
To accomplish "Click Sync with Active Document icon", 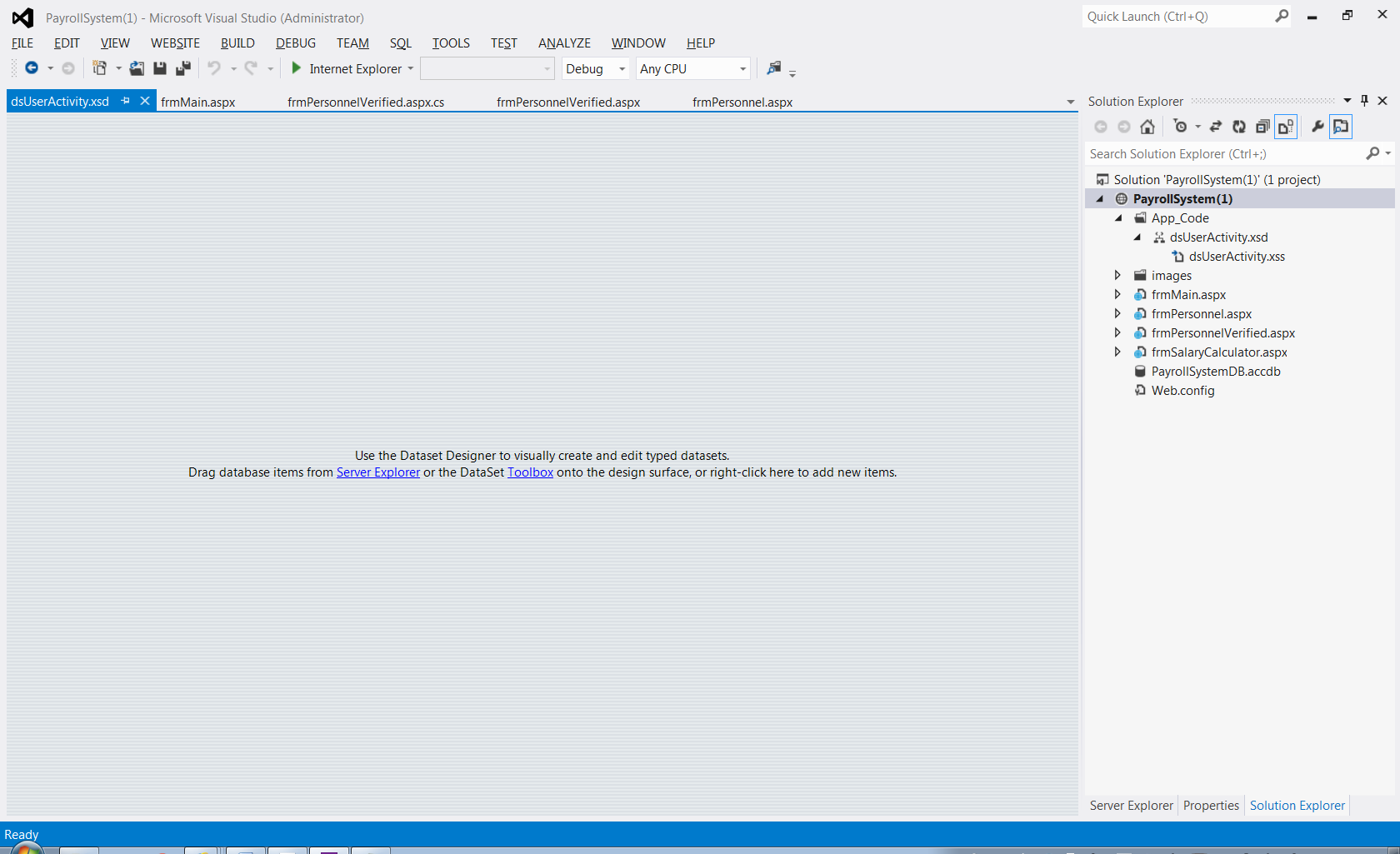I will pos(1216,127).
